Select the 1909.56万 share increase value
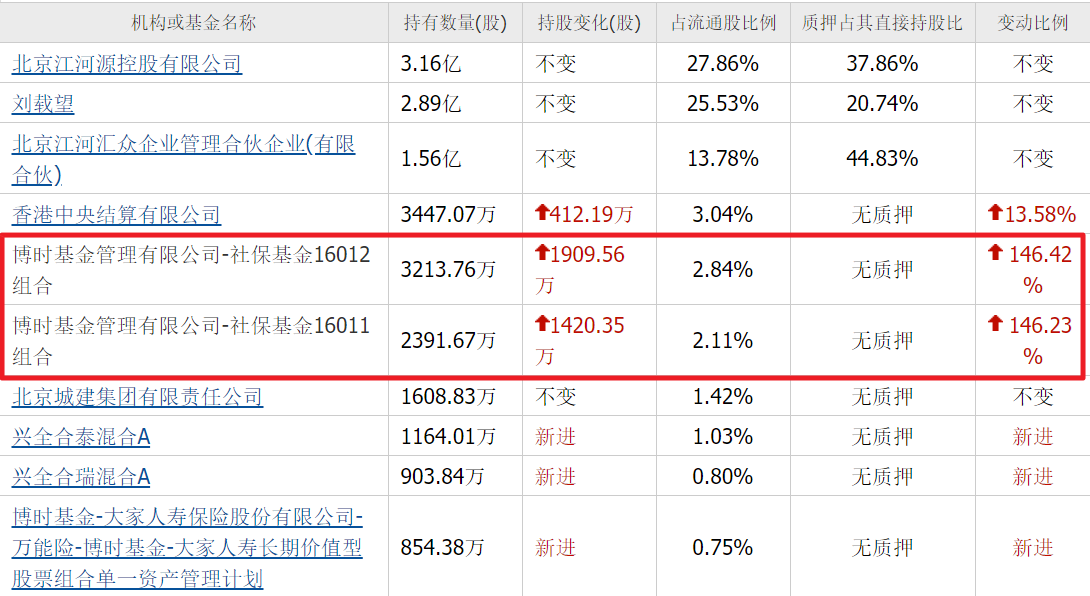 (580, 270)
